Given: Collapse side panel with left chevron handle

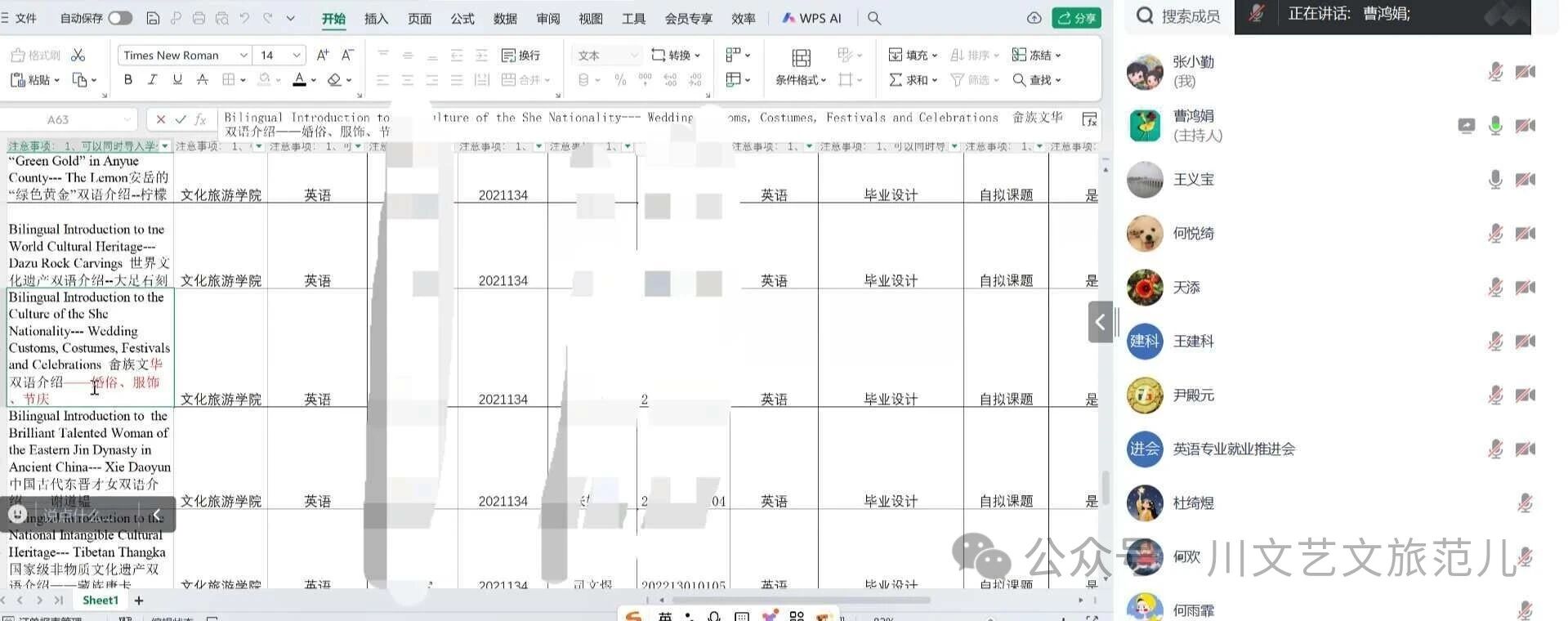Looking at the screenshot, I should coord(1101,322).
